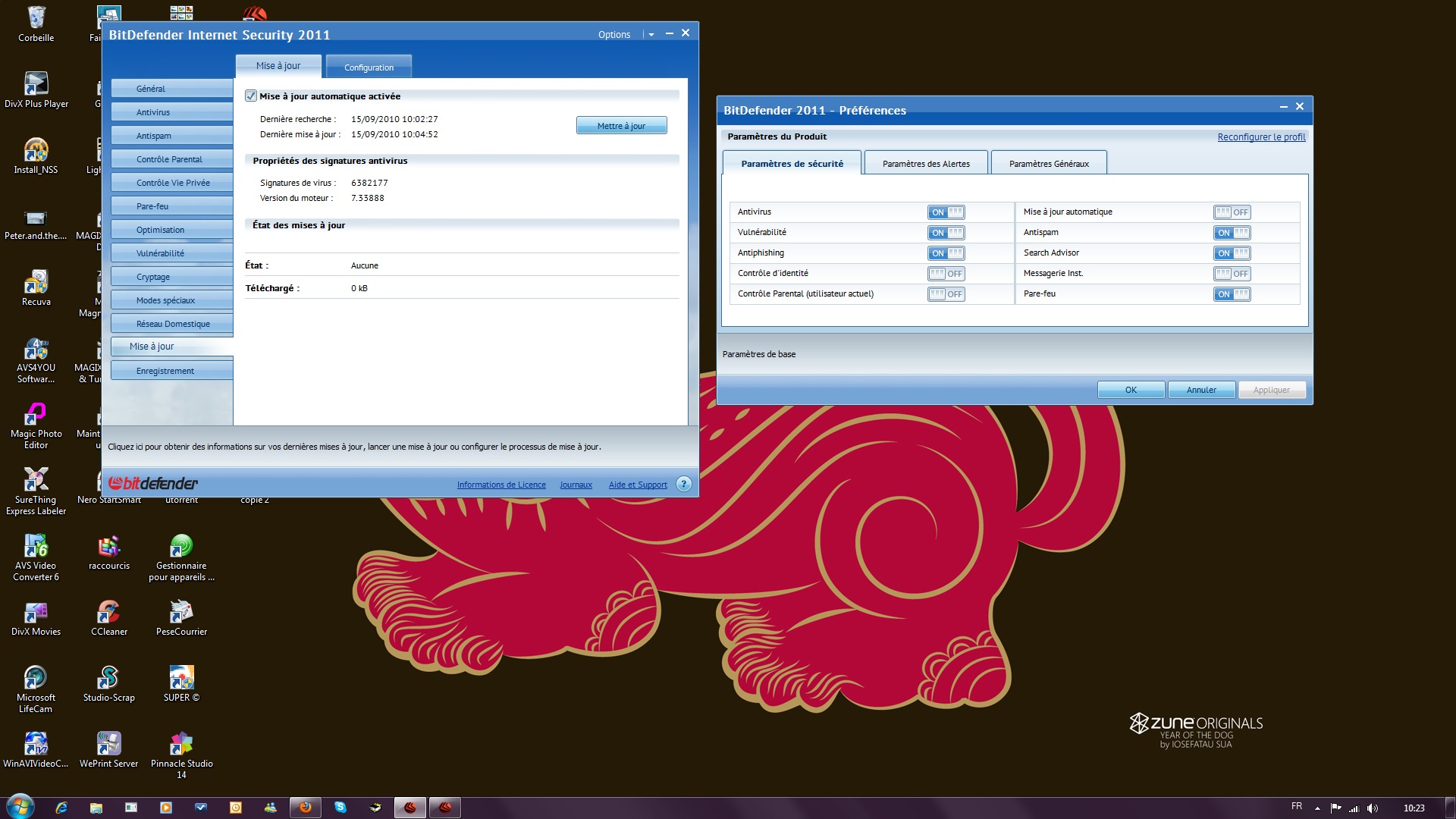
Task: Open the Général section in sidebar
Action: point(172,89)
